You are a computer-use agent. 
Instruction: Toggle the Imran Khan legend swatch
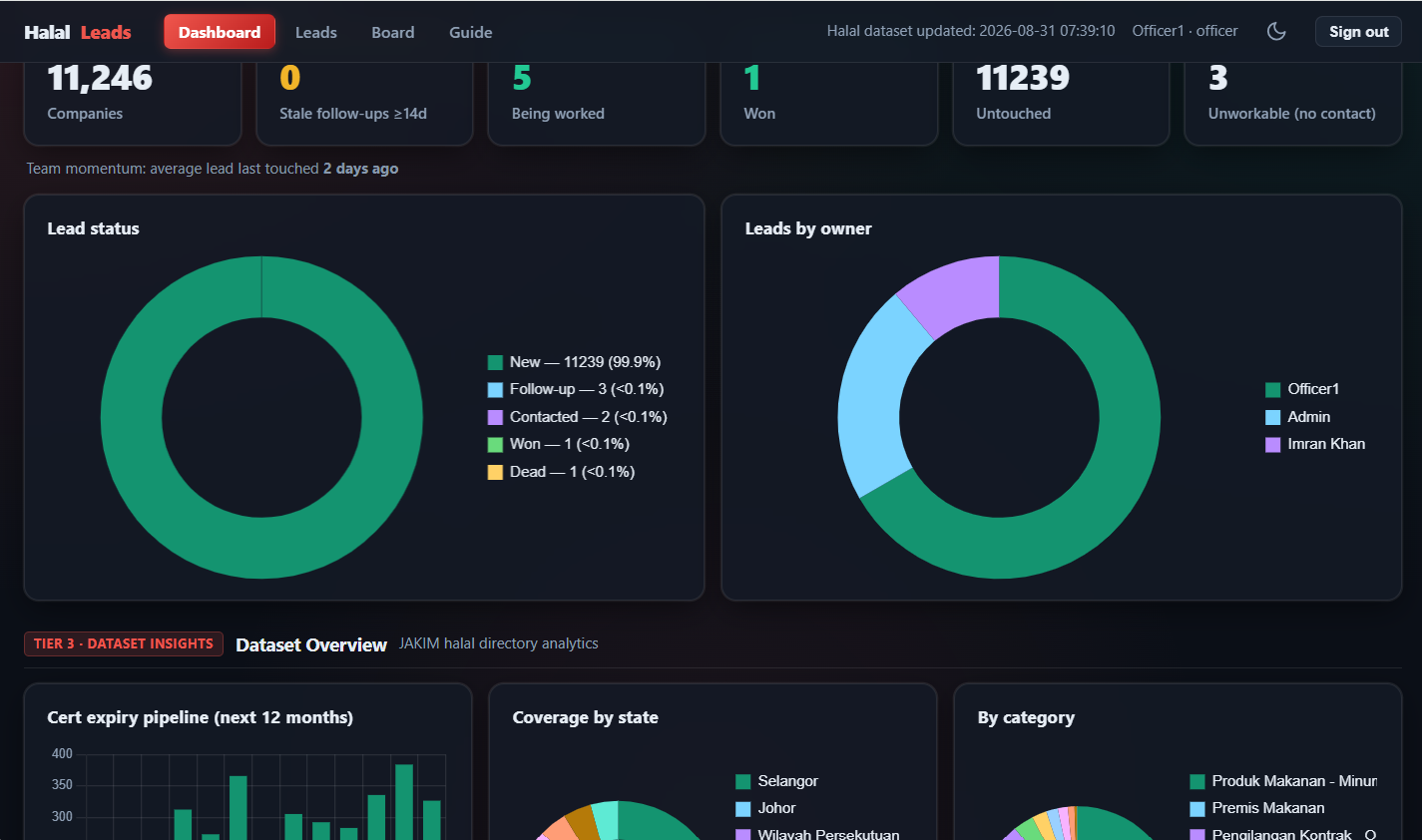1273,445
